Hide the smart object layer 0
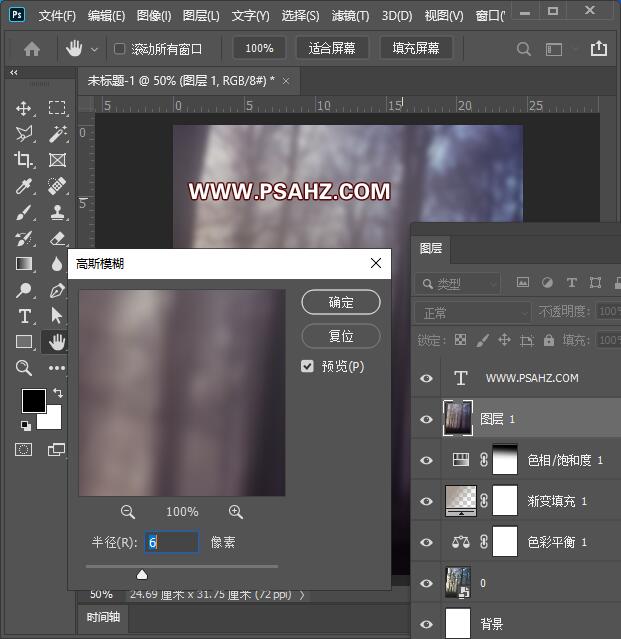Viewport: 621px width, 639px height. pyautogui.click(x=427, y=583)
